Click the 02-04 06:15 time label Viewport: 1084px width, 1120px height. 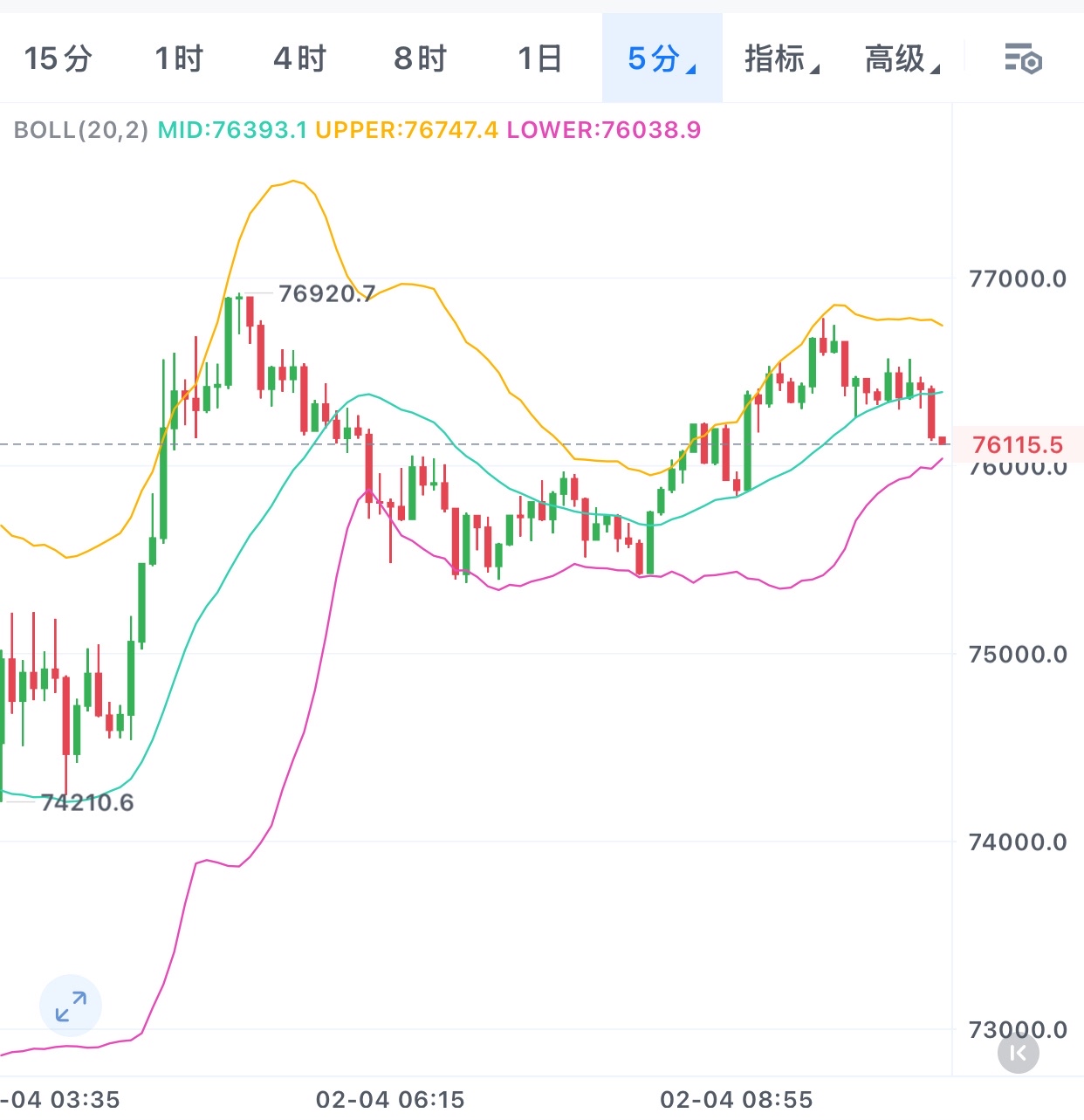[390, 1099]
